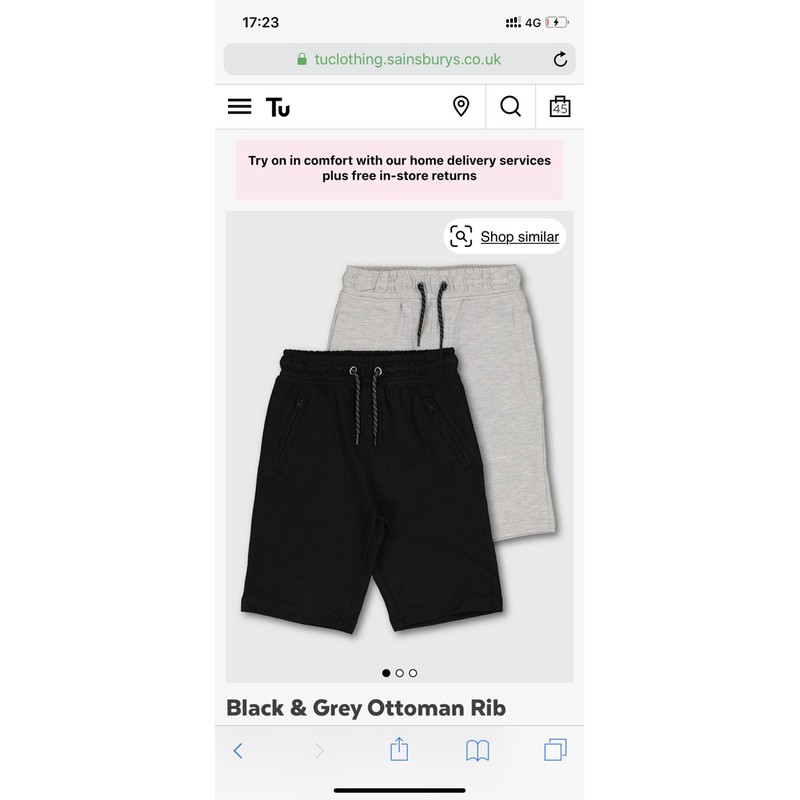800x800 pixels.
Task: Open Safari tabs overview icon
Action: click(x=555, y=750)
